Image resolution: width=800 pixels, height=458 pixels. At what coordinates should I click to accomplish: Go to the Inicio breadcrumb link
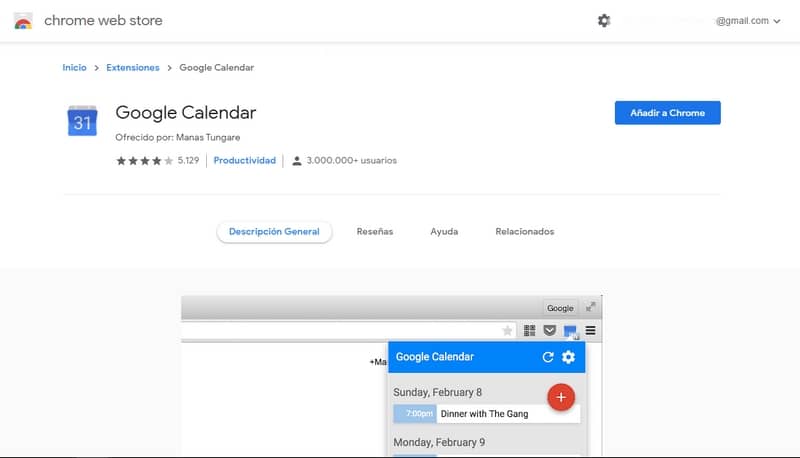point(74,67)
